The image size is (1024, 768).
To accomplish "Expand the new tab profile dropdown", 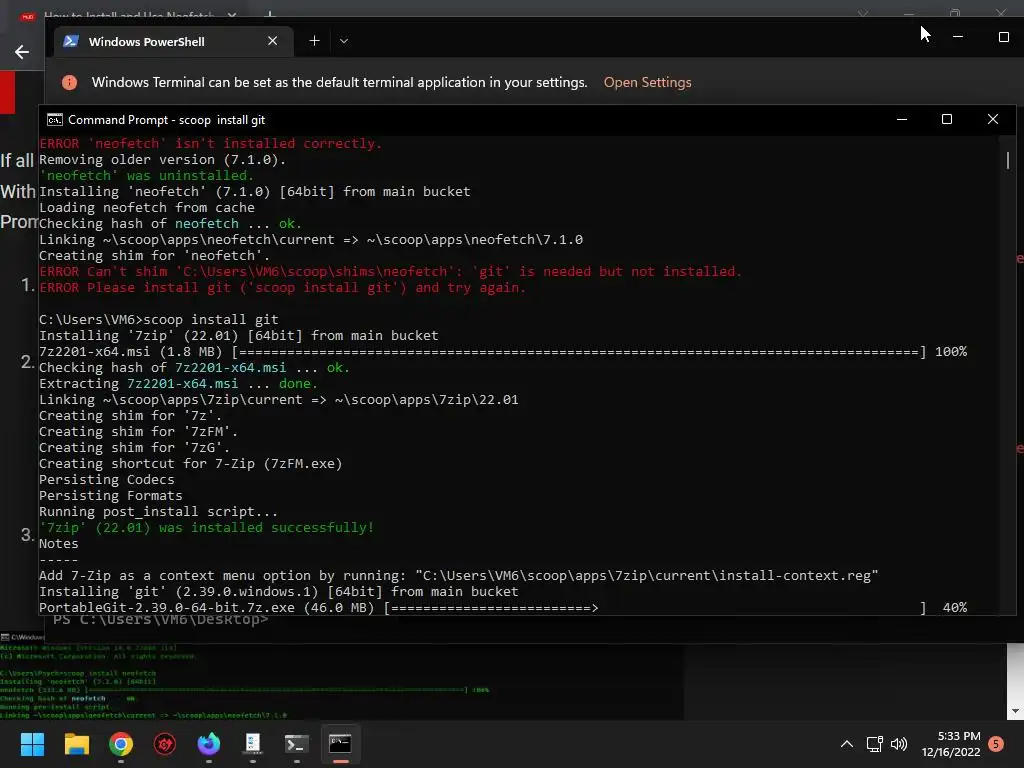I will click(344, 41).
